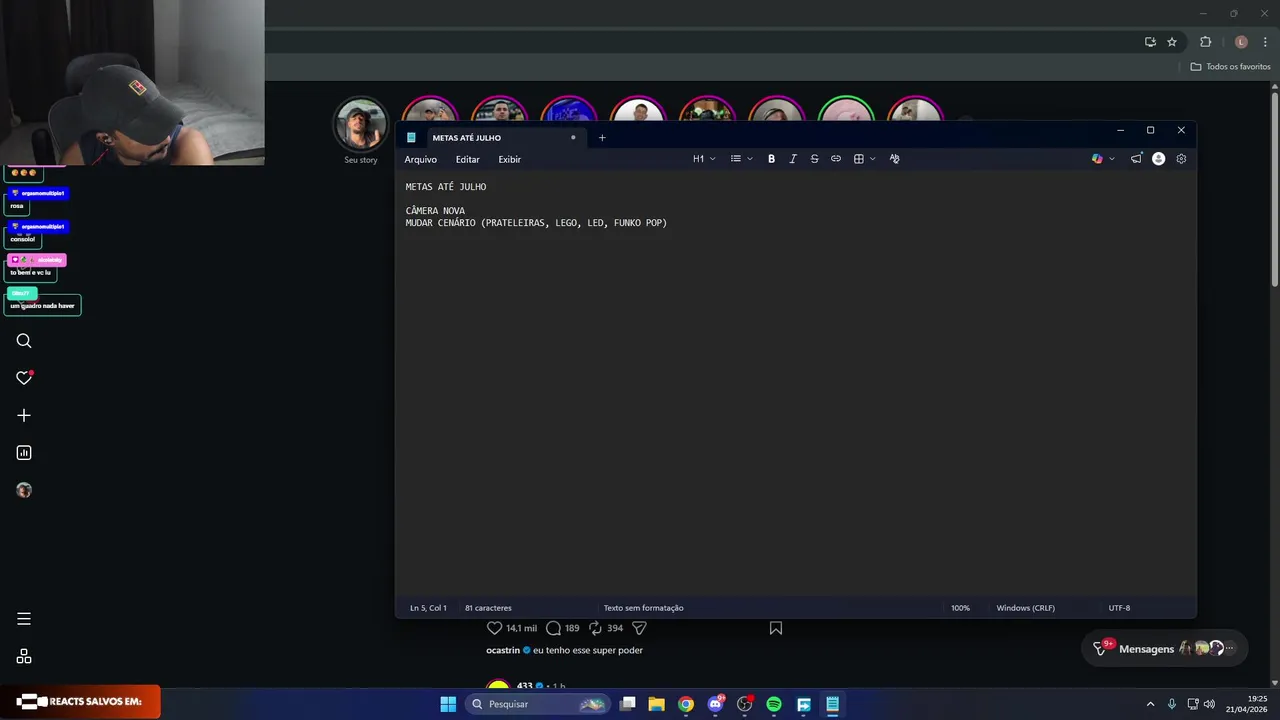Click the sidebar apps grid icon
This screenshot has width=1280, height=720.
[24, 656]
